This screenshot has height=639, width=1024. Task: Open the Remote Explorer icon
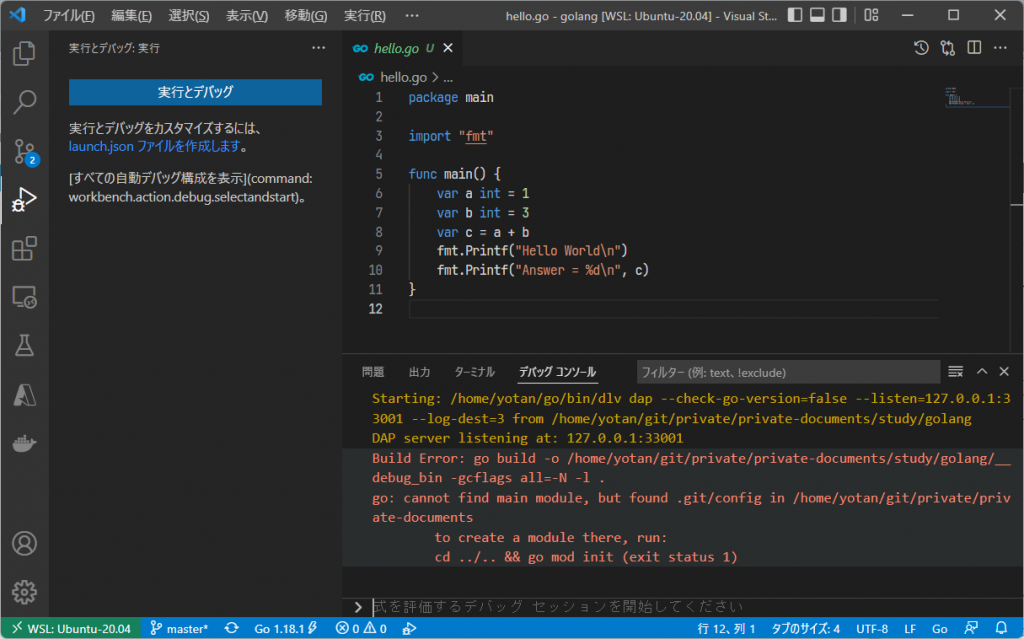tap(24, 297)
